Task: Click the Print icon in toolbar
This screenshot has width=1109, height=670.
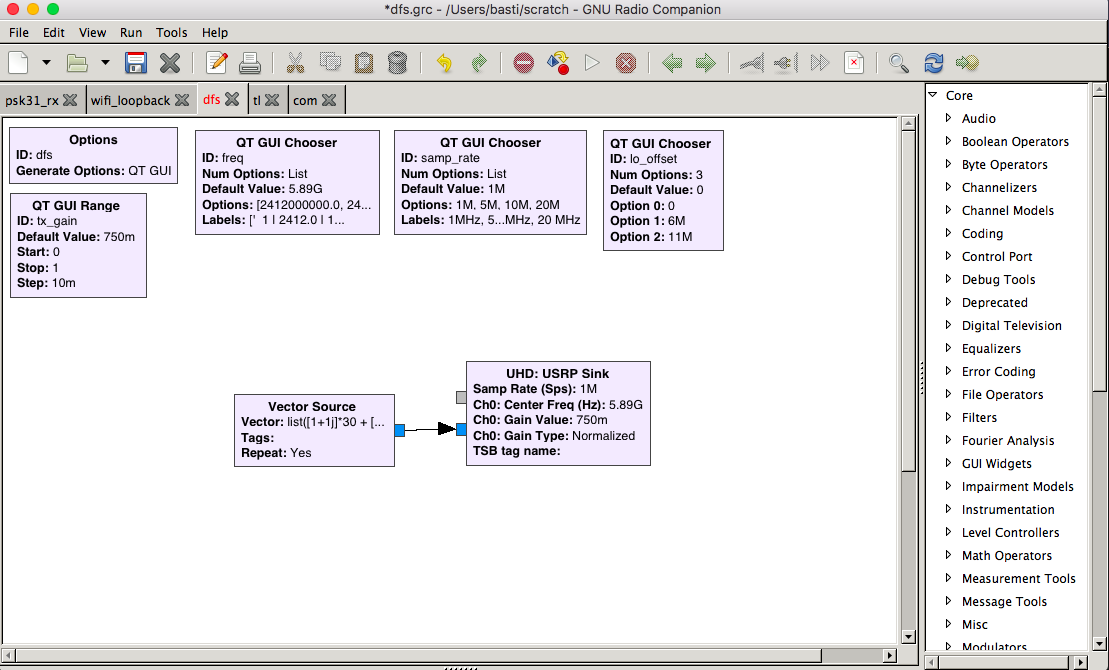Action: (x=250, y=63)
